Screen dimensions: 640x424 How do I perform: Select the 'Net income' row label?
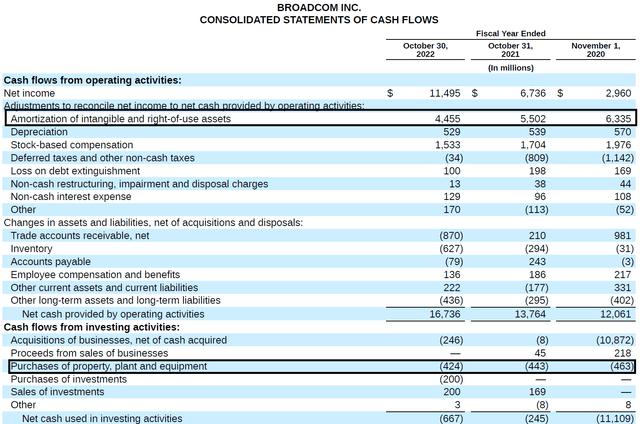[x=29, y=93]
